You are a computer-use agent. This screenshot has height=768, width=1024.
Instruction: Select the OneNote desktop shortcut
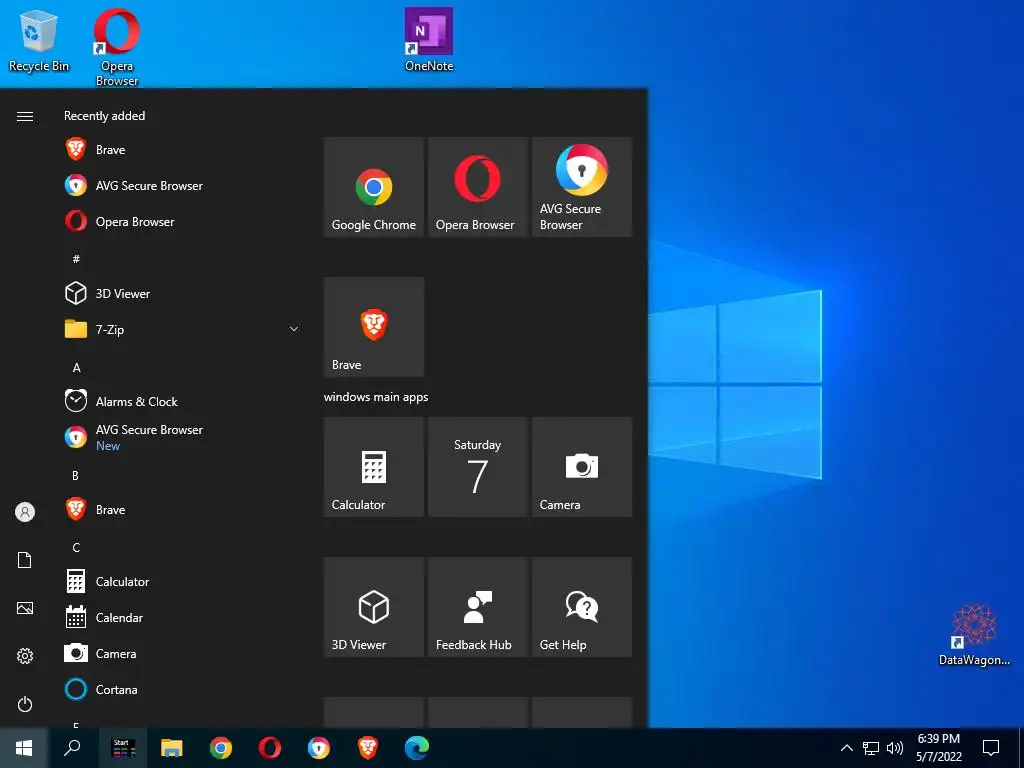(x=429, y=40)
